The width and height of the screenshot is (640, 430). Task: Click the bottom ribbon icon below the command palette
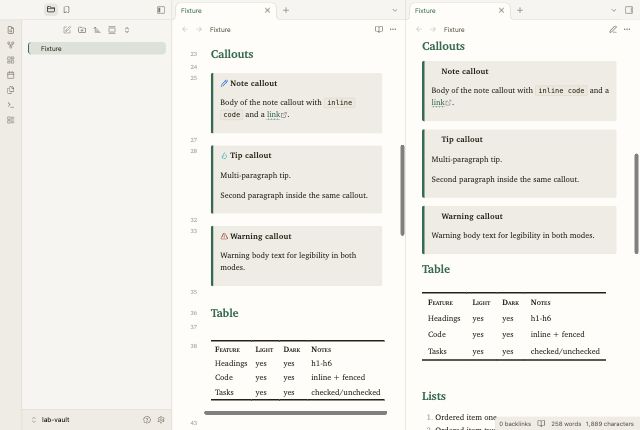pyautogui.click(x=11, y=120)
